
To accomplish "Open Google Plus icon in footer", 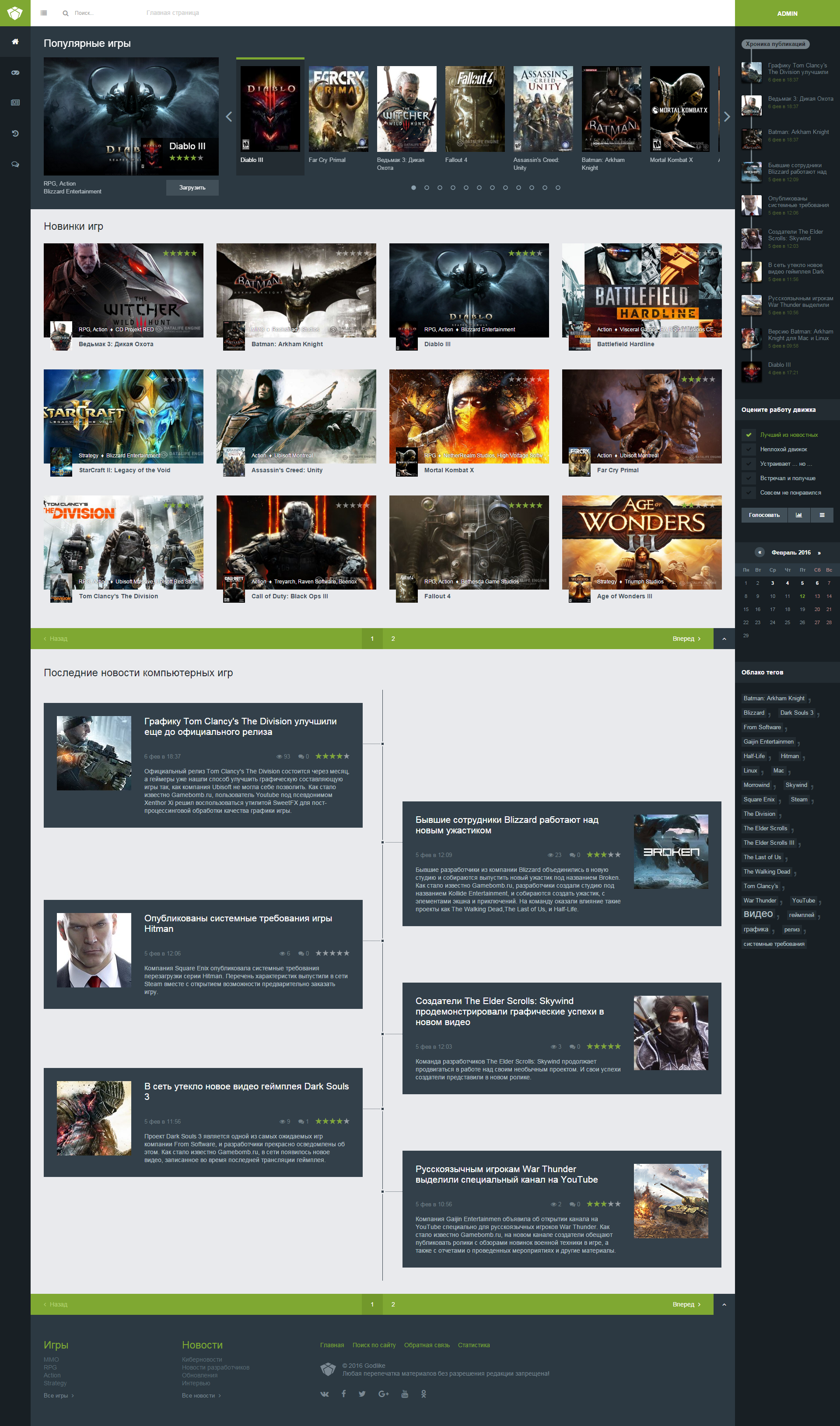I will click(383, 1394).
